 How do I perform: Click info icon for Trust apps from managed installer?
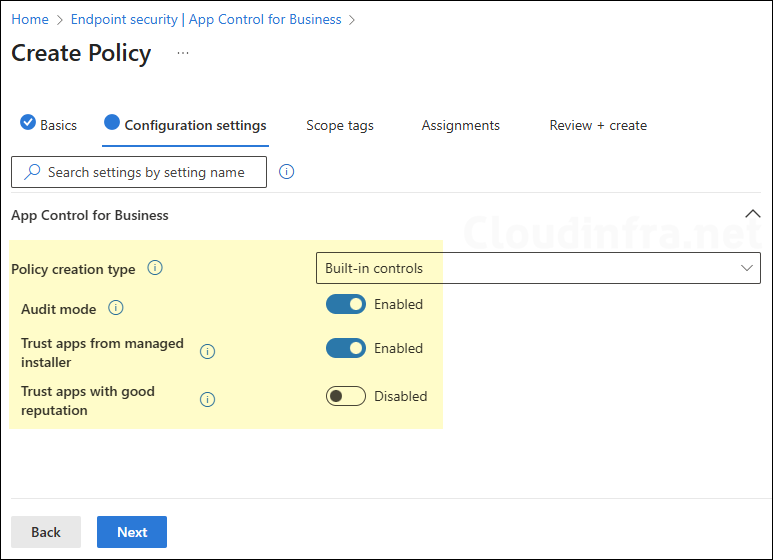click(208, 352)
